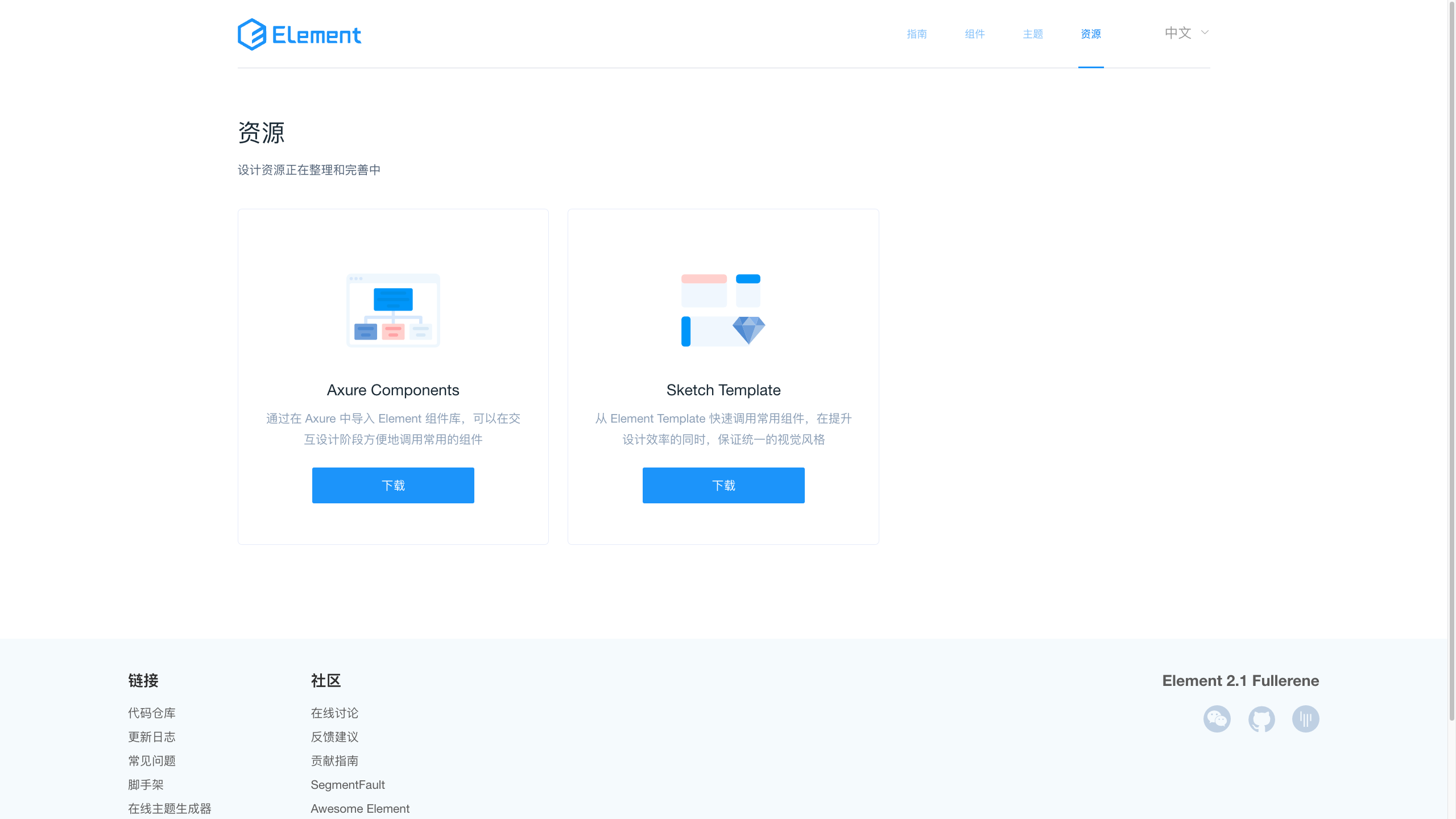
Task: Switch to the 组件 tab
Action: pos(975,34)
